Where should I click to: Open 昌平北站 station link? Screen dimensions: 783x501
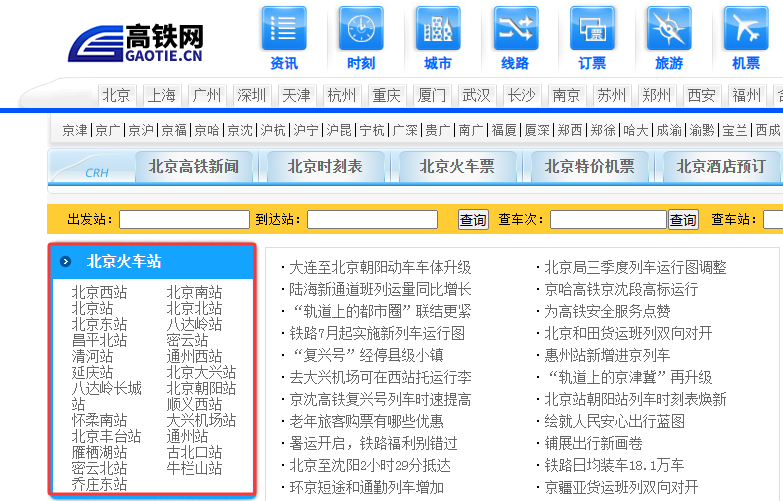point(99,340)
